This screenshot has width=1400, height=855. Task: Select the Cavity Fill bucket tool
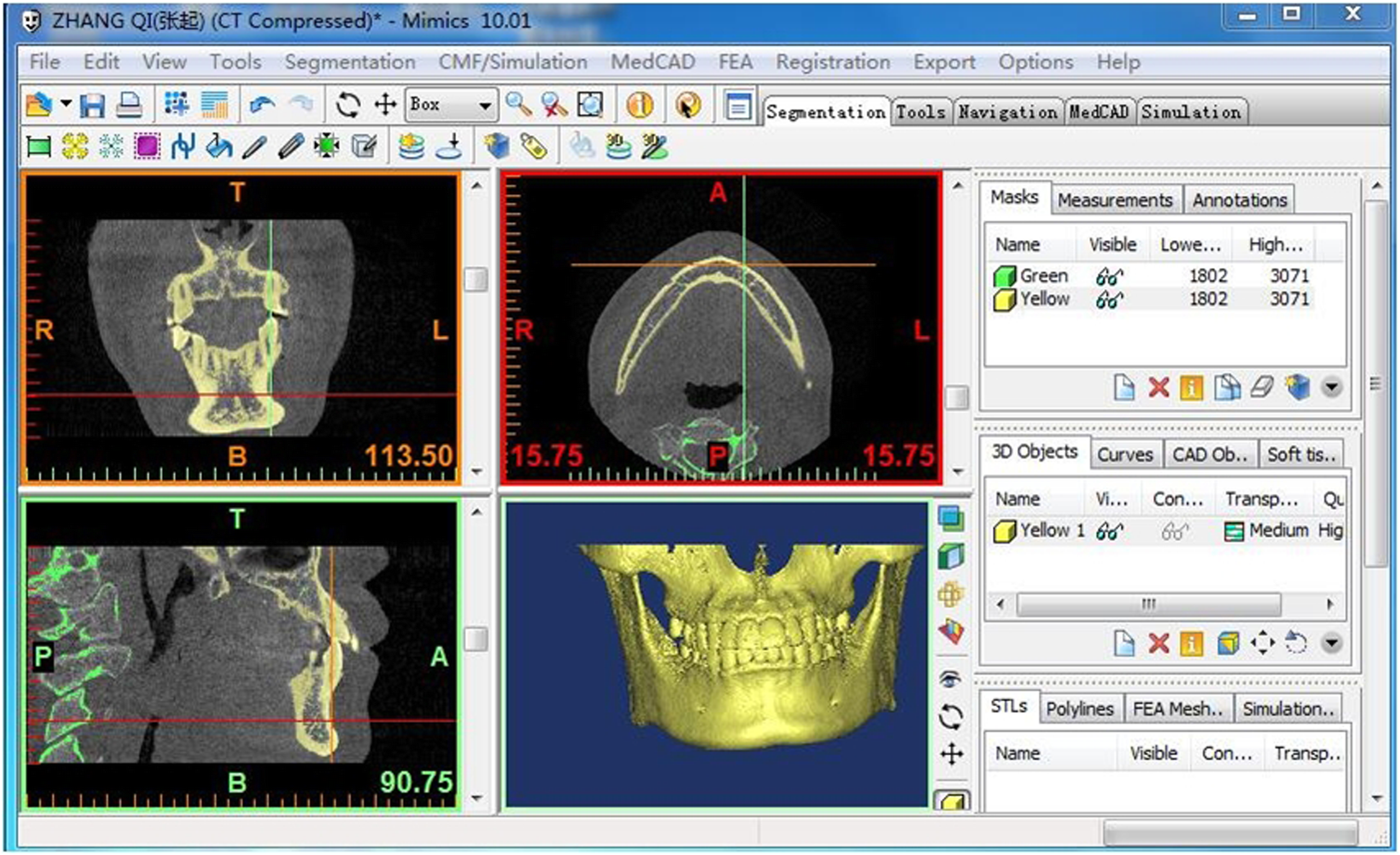(219, 147)
